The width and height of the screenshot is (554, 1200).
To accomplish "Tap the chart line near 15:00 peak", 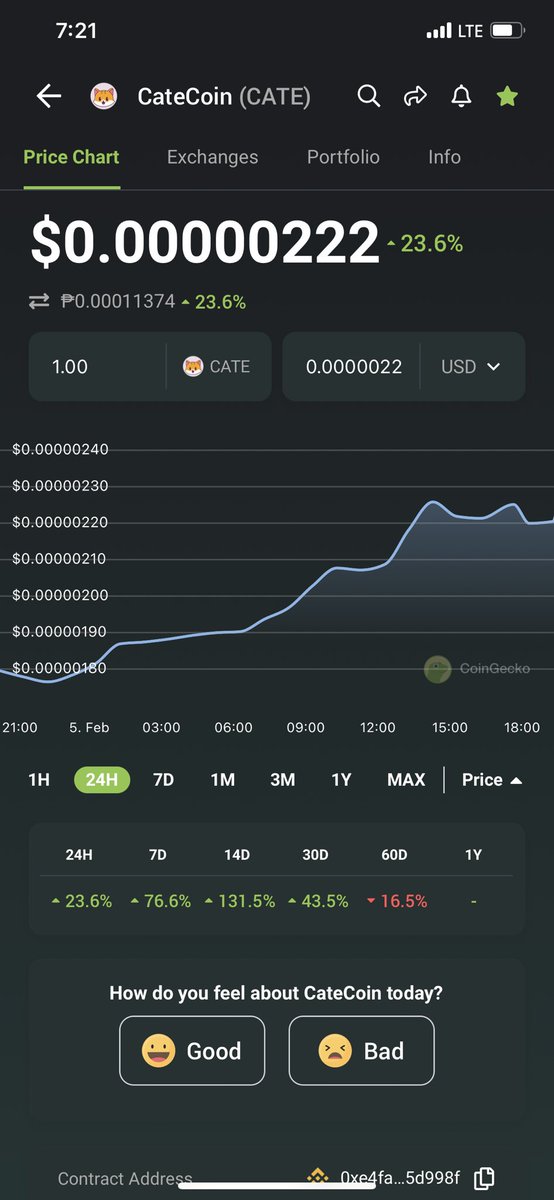I will tap(433, 502).
